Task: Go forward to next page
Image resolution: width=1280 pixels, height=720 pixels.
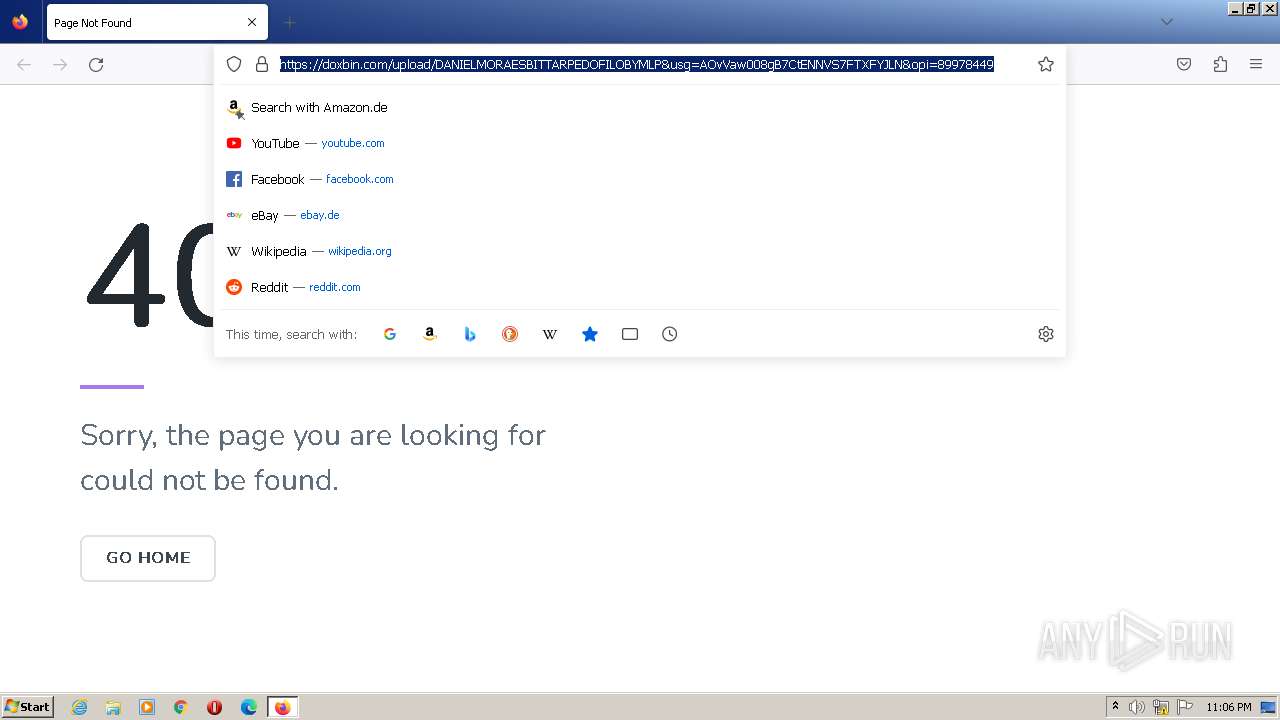Action: coord(60,65)
